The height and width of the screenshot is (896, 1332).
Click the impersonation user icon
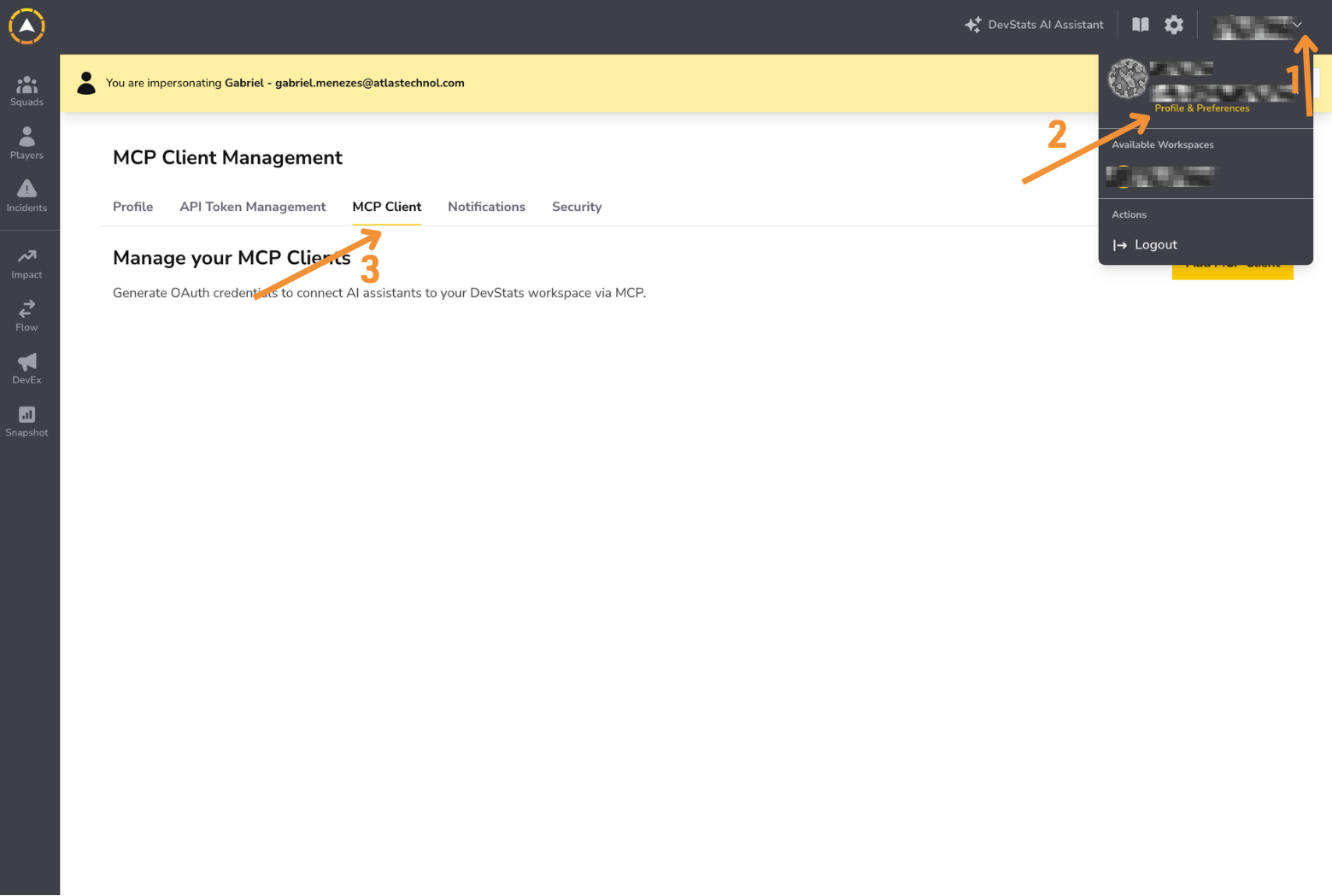(x=86, y=83)
